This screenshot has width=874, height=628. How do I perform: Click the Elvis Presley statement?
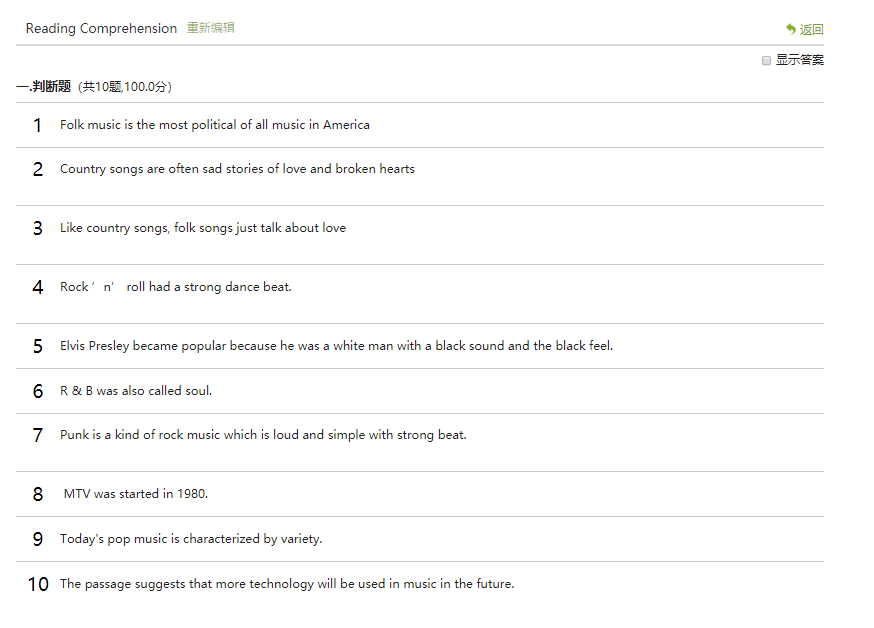pos(336,346)
